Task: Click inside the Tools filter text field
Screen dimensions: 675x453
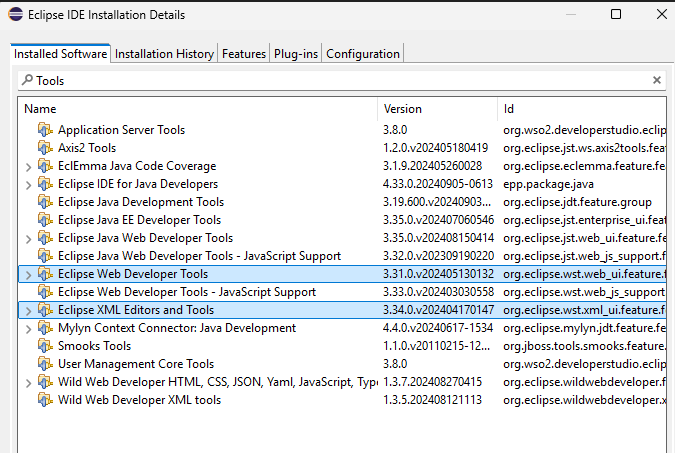Action: click(x=342, y=81)
